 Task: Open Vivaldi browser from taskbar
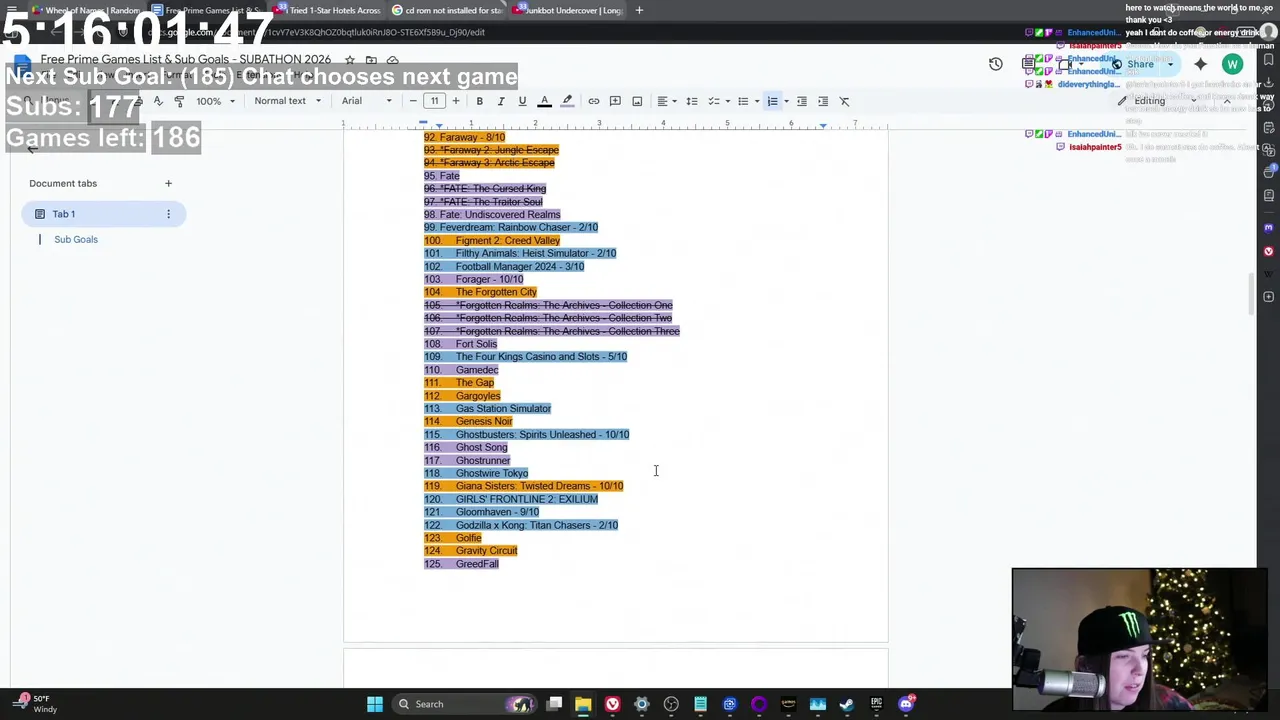click(x=612, y=704)
